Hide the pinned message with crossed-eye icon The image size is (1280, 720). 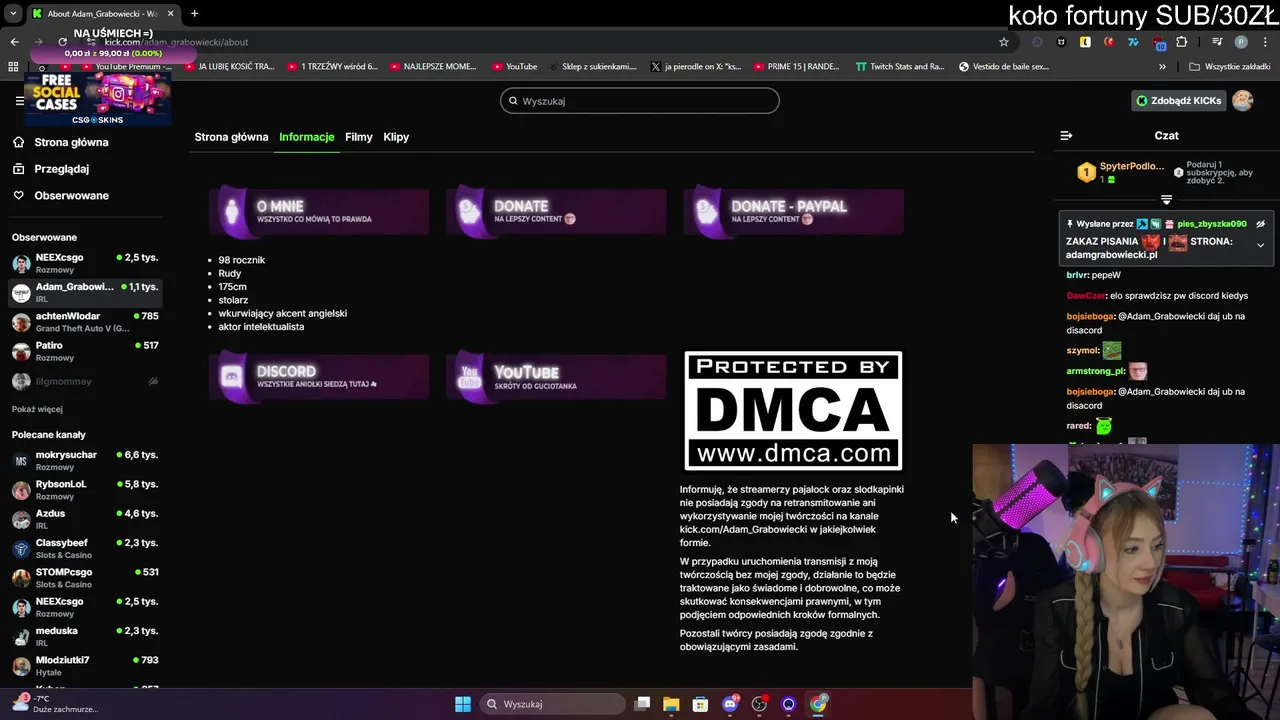point(1261,224)
